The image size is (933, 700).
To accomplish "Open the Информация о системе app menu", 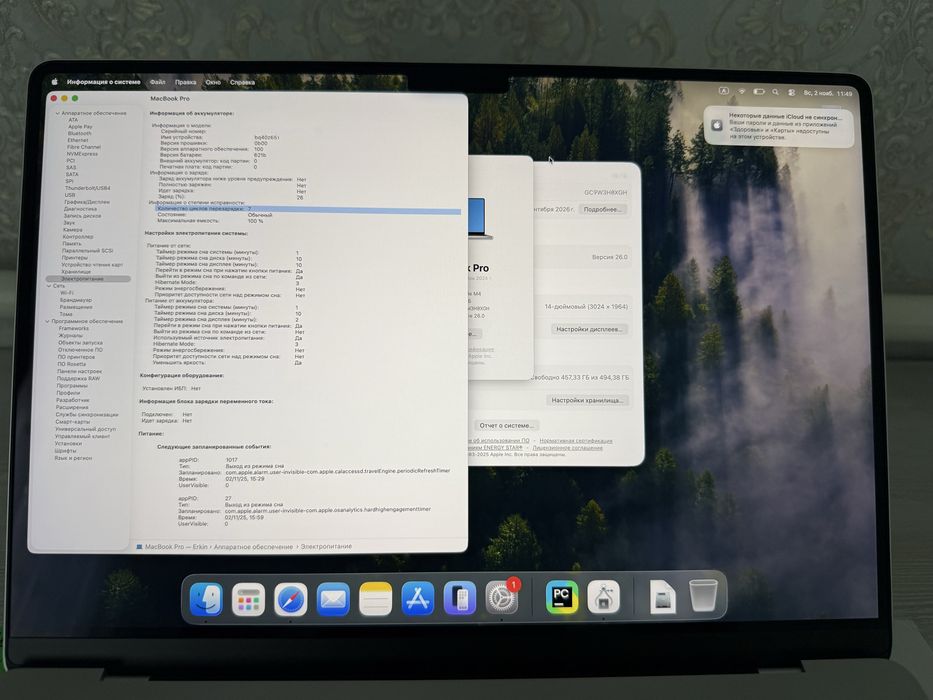I will click(x=104, y=82).
